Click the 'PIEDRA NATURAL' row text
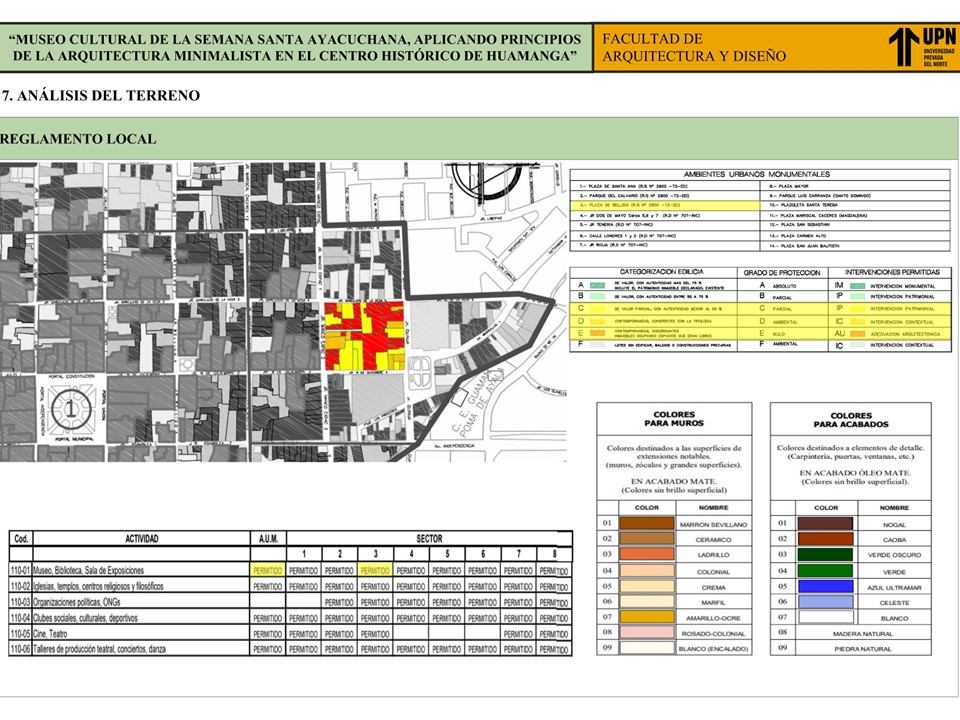The height and width of the screenshot is (720, 960). pos(862,648)
